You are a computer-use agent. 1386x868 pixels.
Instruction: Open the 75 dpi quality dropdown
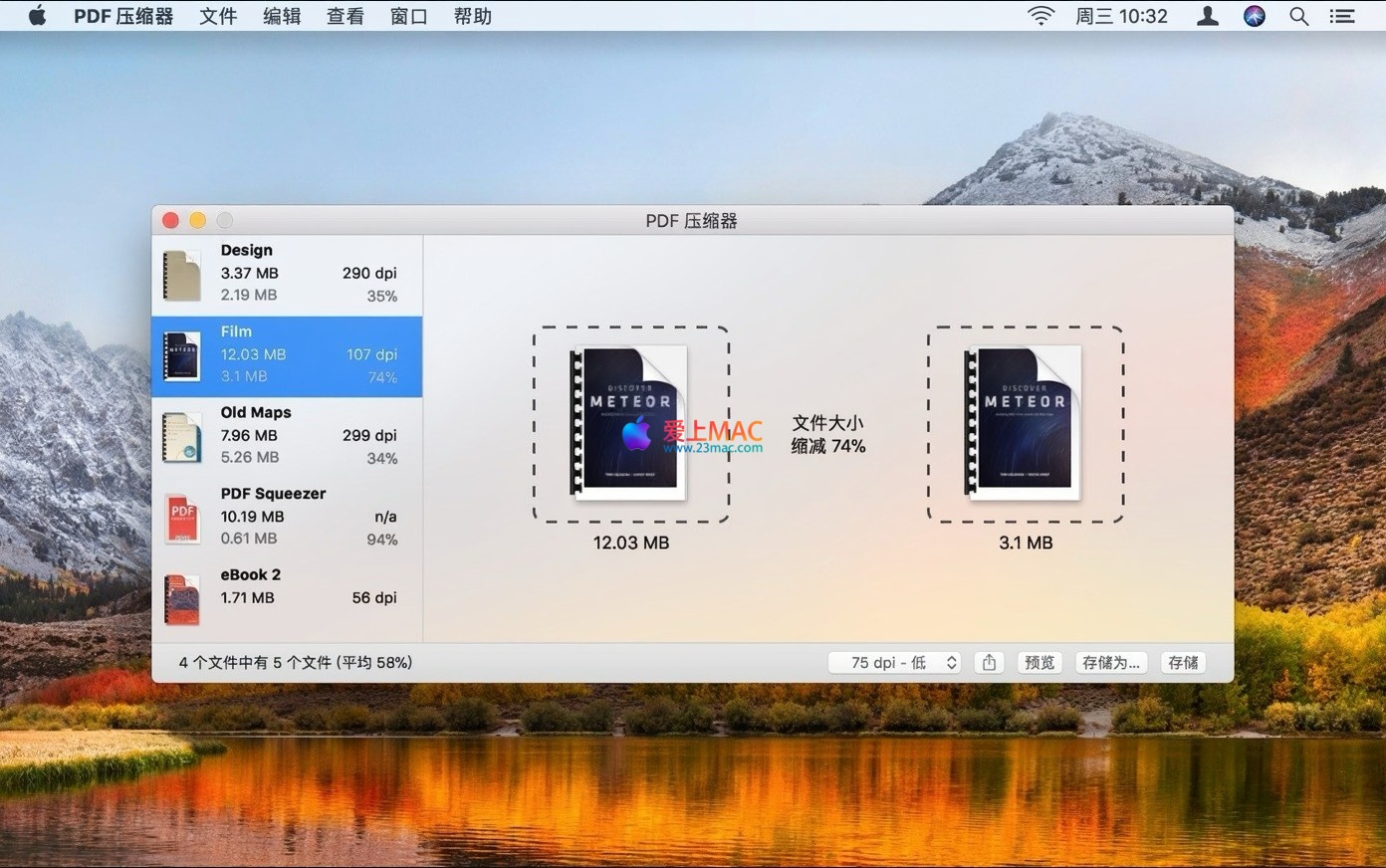click(x=894, y=663)
